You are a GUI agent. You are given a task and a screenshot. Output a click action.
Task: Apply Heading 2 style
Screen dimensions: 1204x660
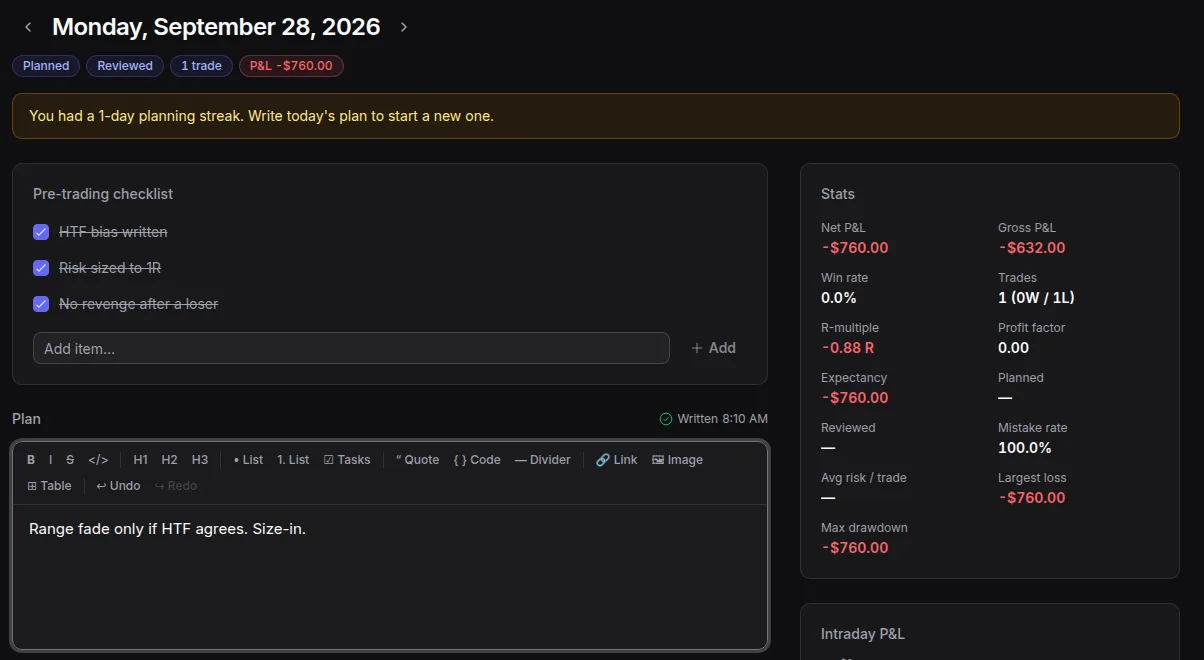[x=170, y=460]
